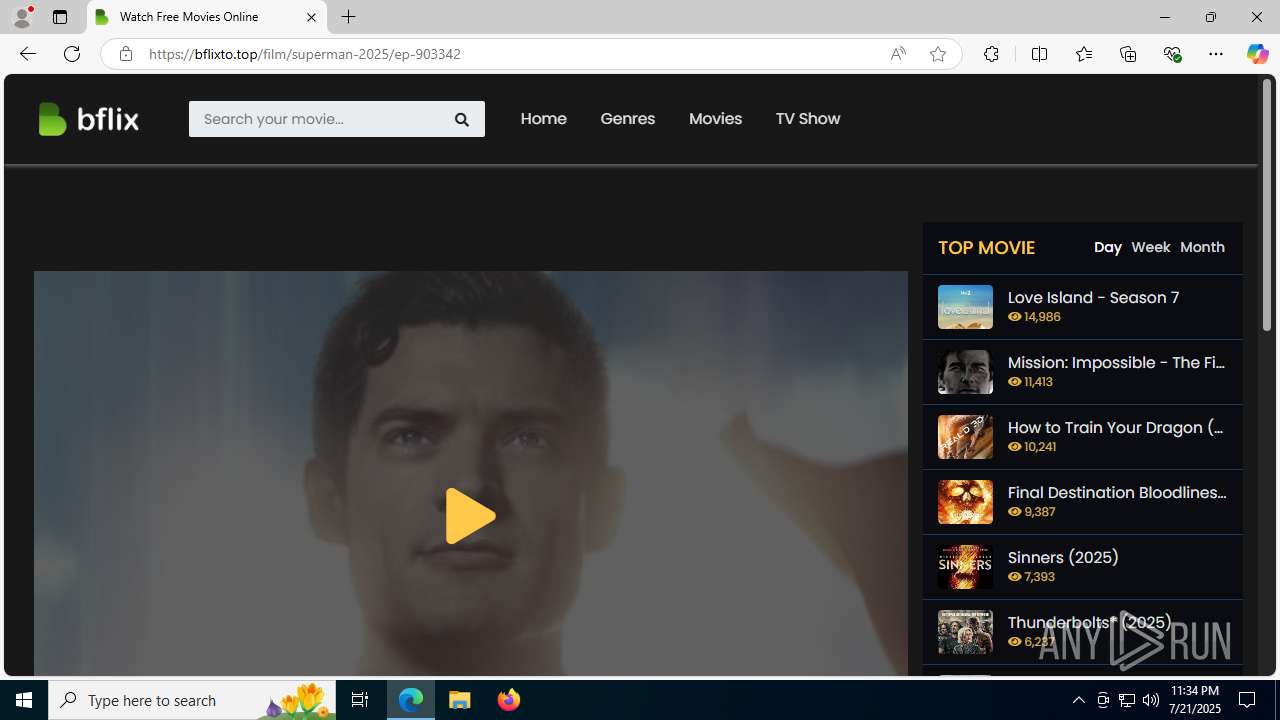This screenshot has width=1280, height=720.
Task: Open Browser essentials icon
Action: click(1172, 54)
